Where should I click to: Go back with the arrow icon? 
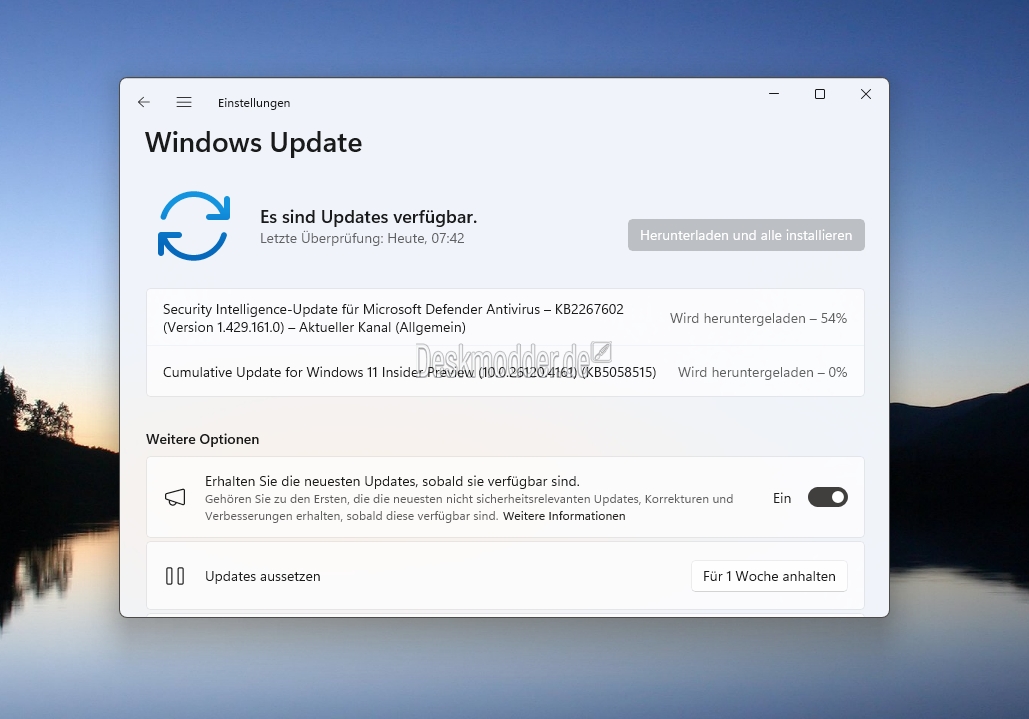[x=144, y=102]
